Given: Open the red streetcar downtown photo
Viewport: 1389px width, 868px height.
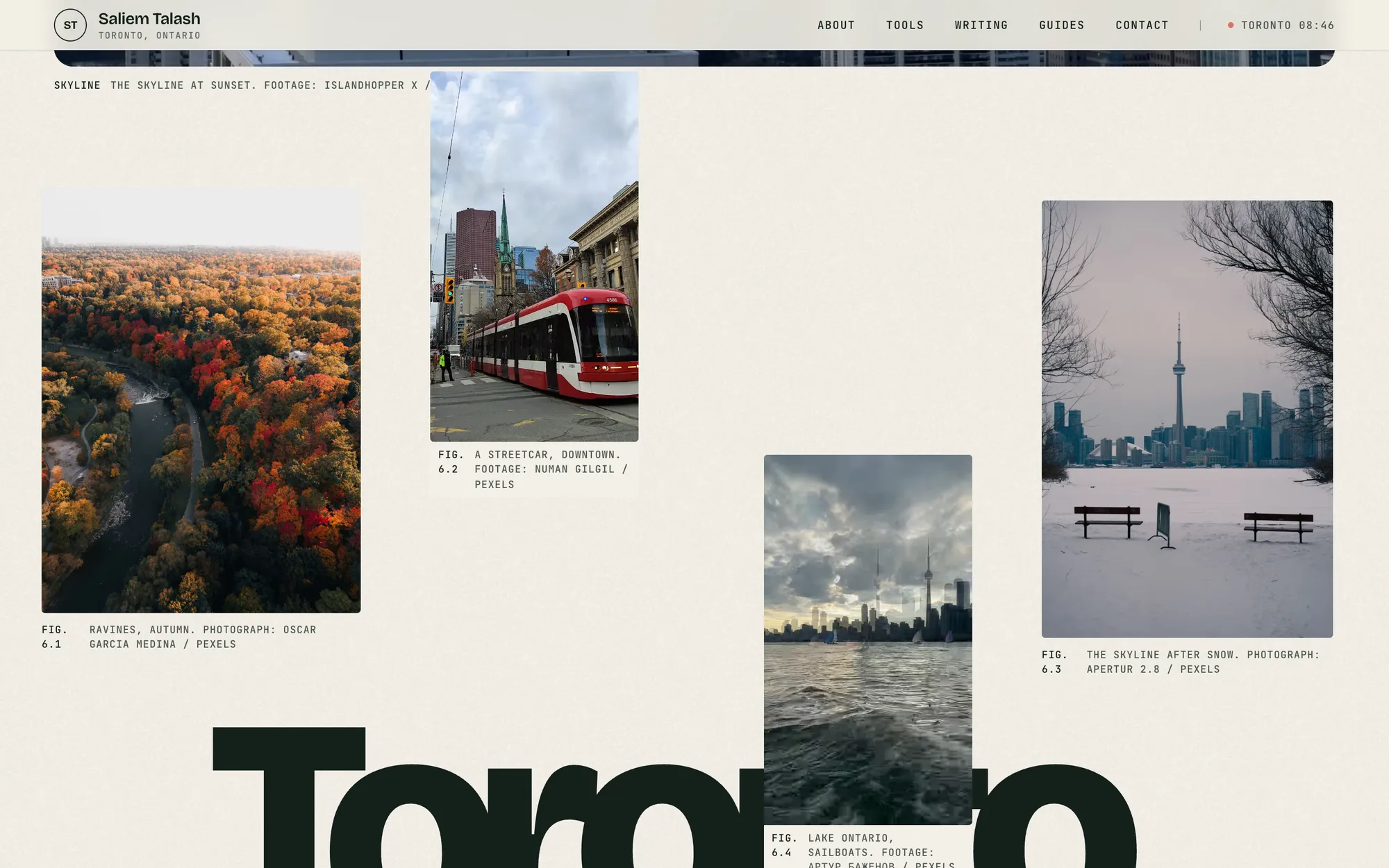Looking at the screenshot, I should click(534, 256).
